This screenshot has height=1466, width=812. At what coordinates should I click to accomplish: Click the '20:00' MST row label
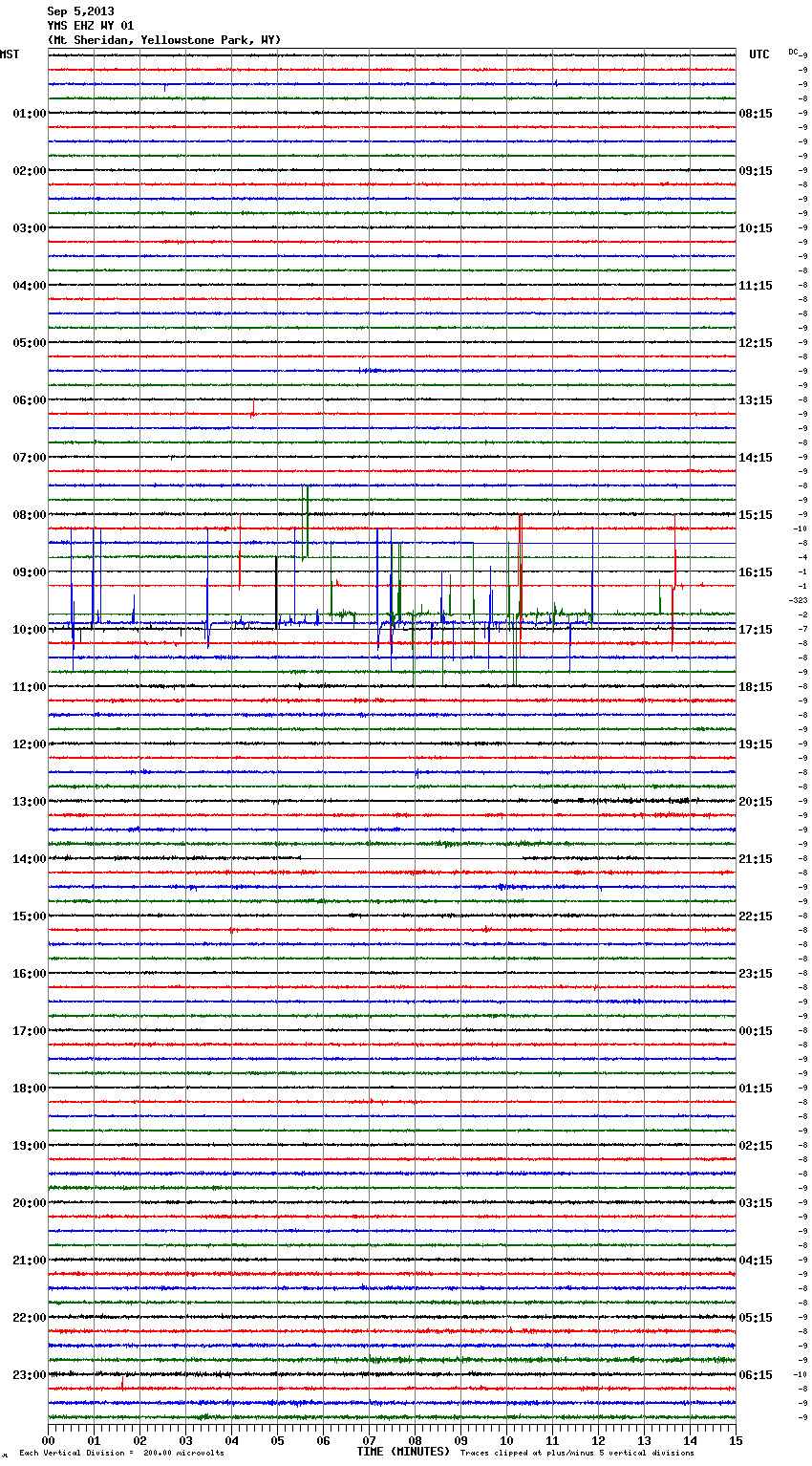click(x=30, y=1203)
